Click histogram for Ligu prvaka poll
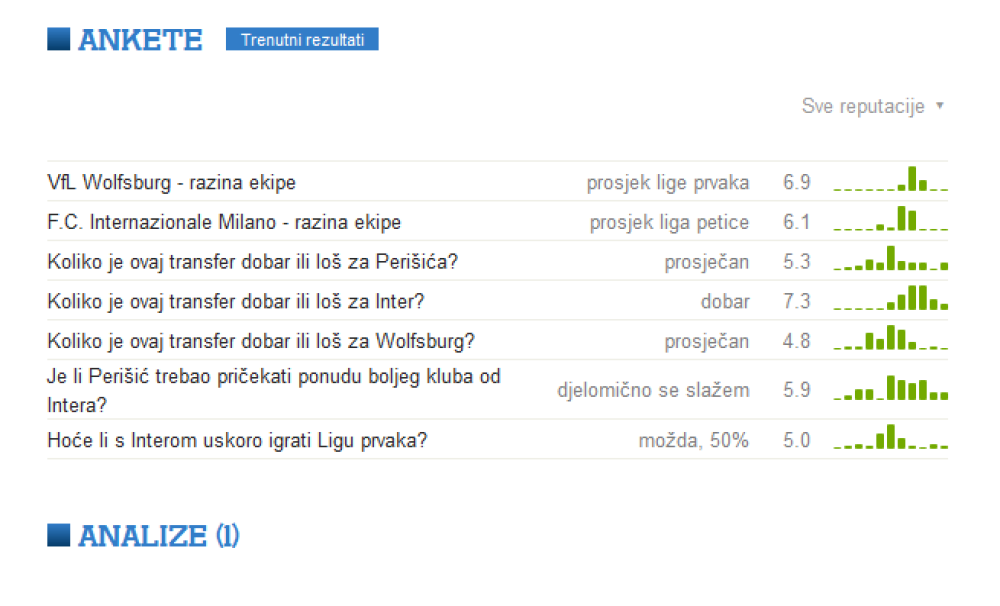 pyautogui.click(x=890, y=439)
